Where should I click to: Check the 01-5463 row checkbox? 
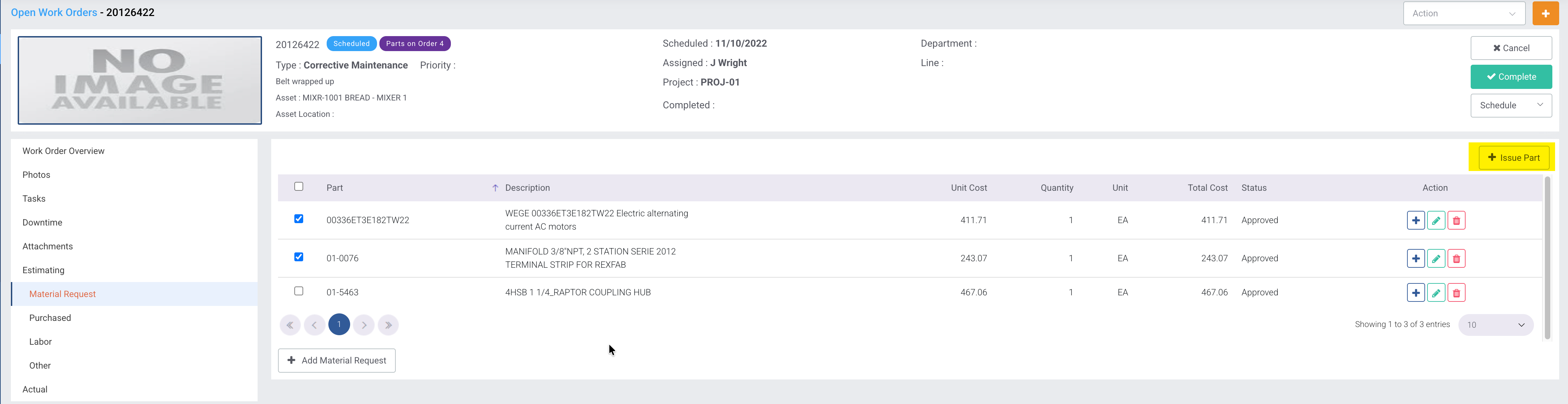click(x=298, y=291)
